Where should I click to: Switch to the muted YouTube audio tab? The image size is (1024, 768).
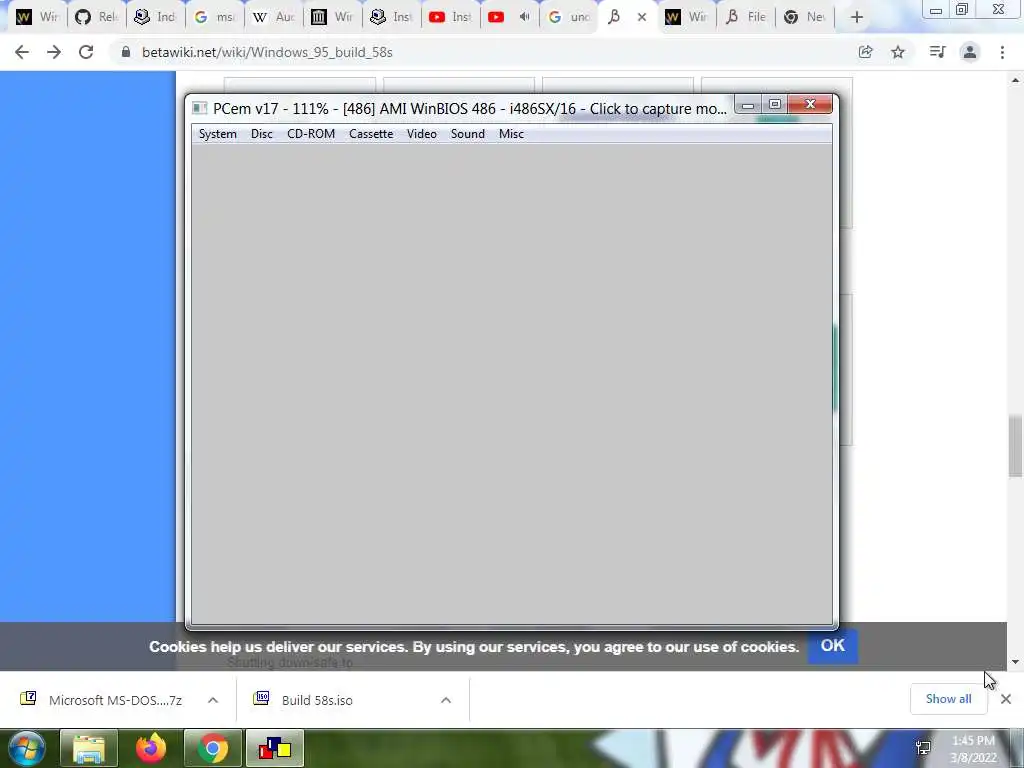(509, 18)
